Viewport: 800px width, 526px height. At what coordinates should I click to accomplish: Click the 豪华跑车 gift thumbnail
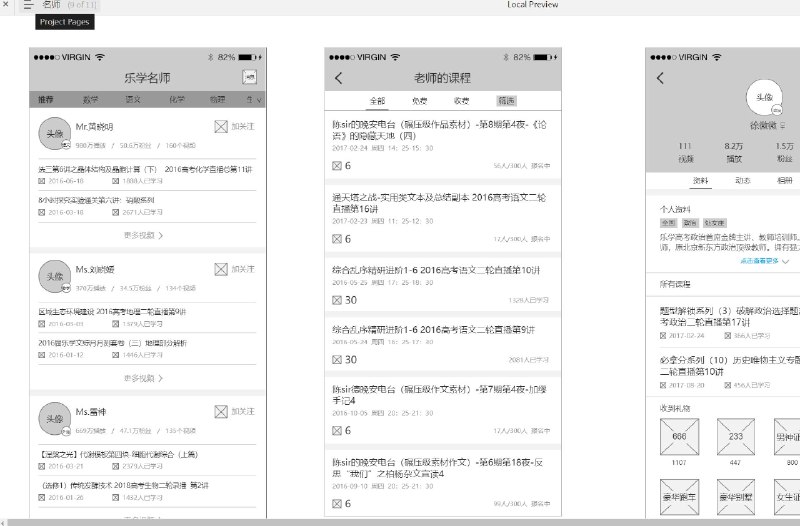point(679,497)
